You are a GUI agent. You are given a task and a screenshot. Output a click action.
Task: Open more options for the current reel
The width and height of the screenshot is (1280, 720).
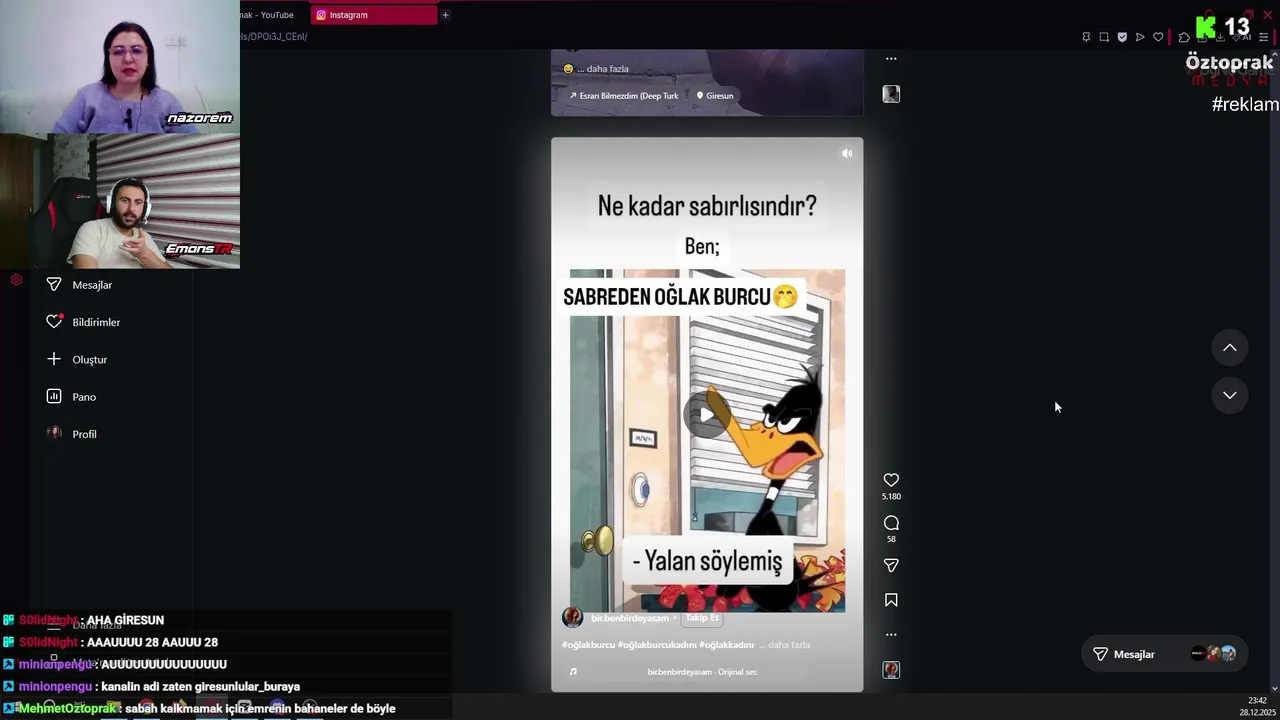(x=891, y=634)
